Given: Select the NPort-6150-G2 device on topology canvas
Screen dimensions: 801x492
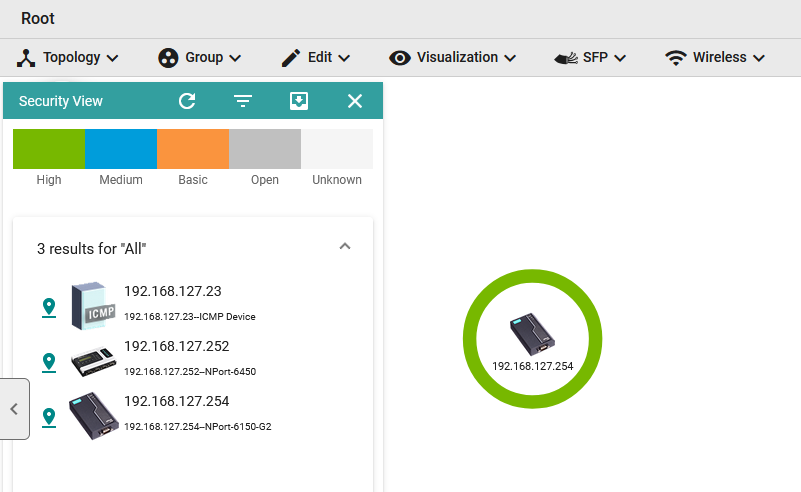Looking at the screenshot, I should [532, 338].
